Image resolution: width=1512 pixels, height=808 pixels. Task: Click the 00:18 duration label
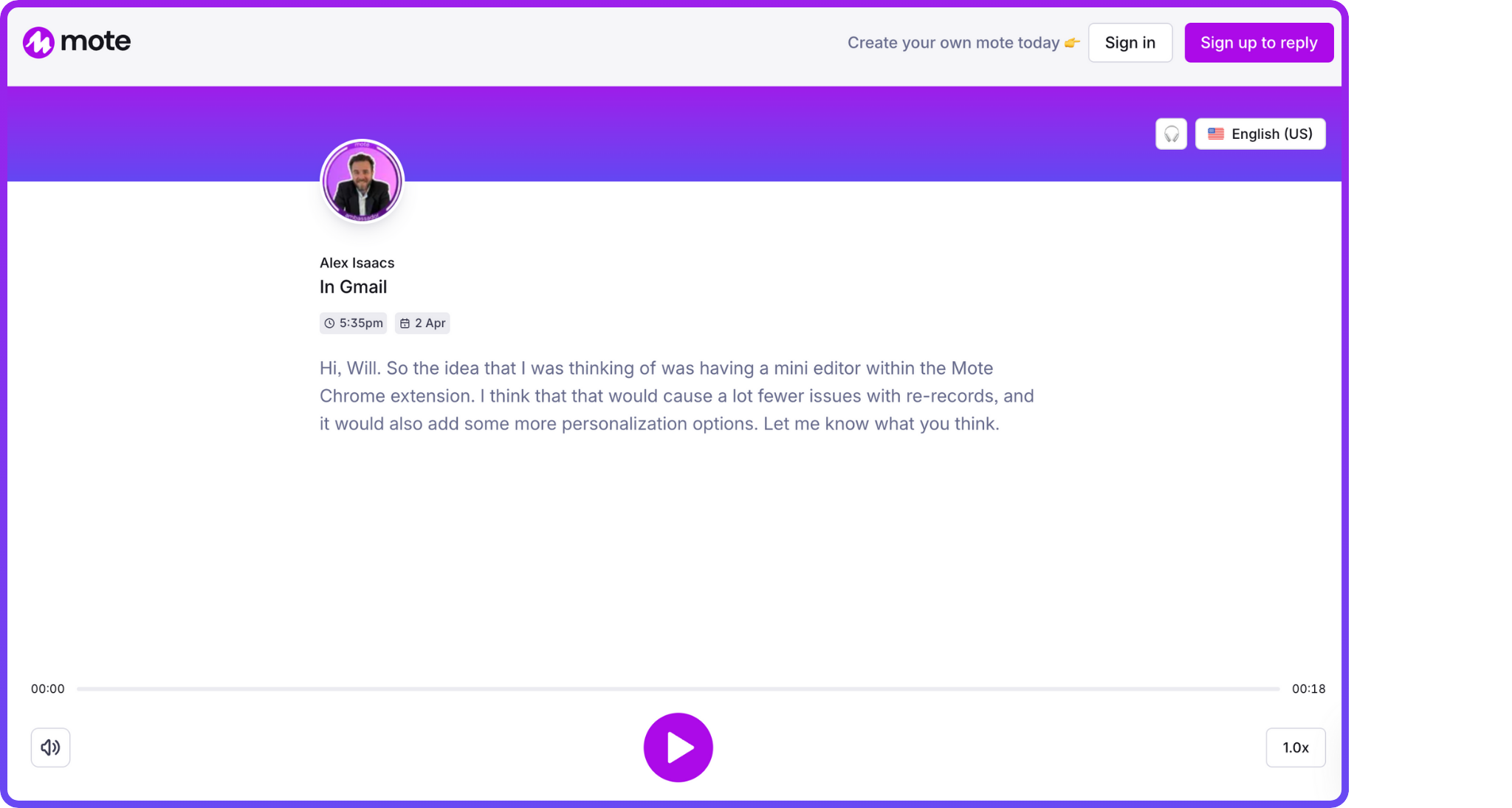tap(1308, 689)
